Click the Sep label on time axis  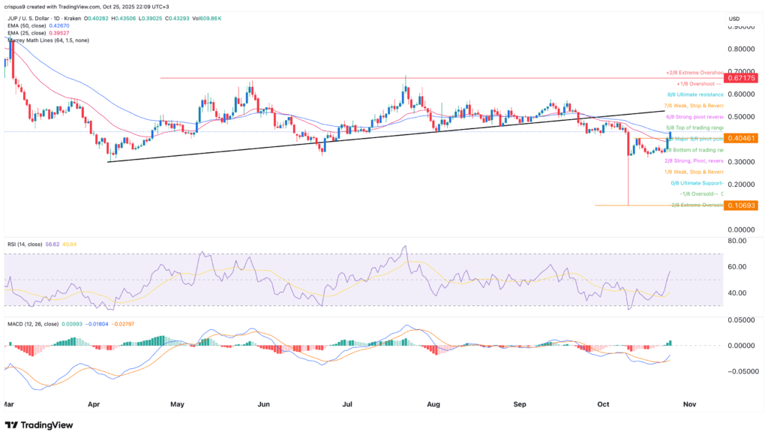click(520, 404)
